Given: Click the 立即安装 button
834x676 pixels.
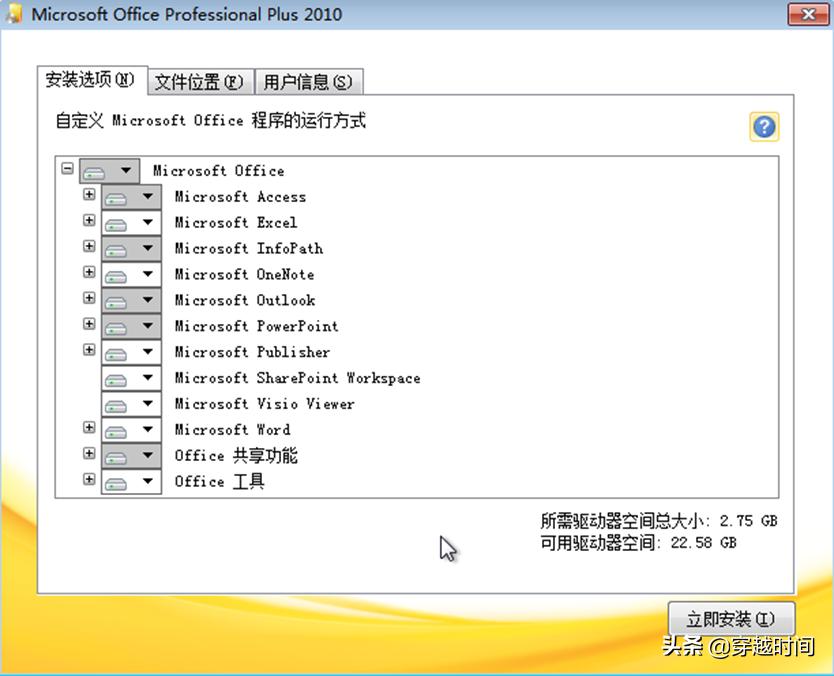Looking at the screenshot, I should [x=729, y=618].
